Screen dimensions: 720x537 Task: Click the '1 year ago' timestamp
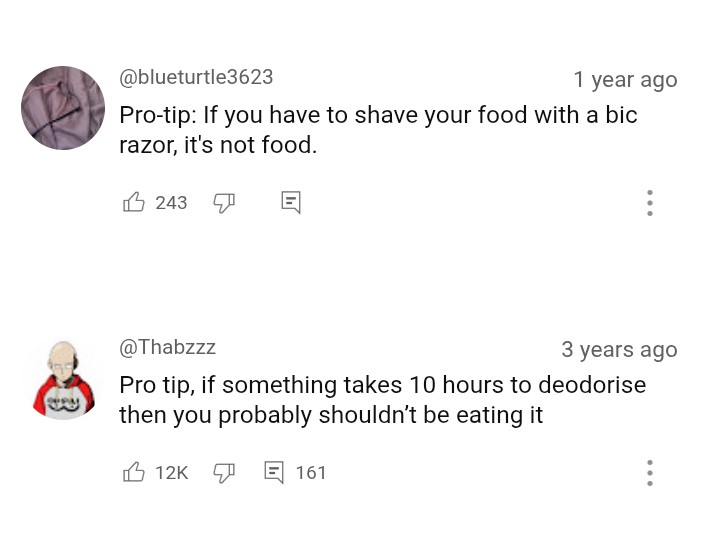coord(625,80)
